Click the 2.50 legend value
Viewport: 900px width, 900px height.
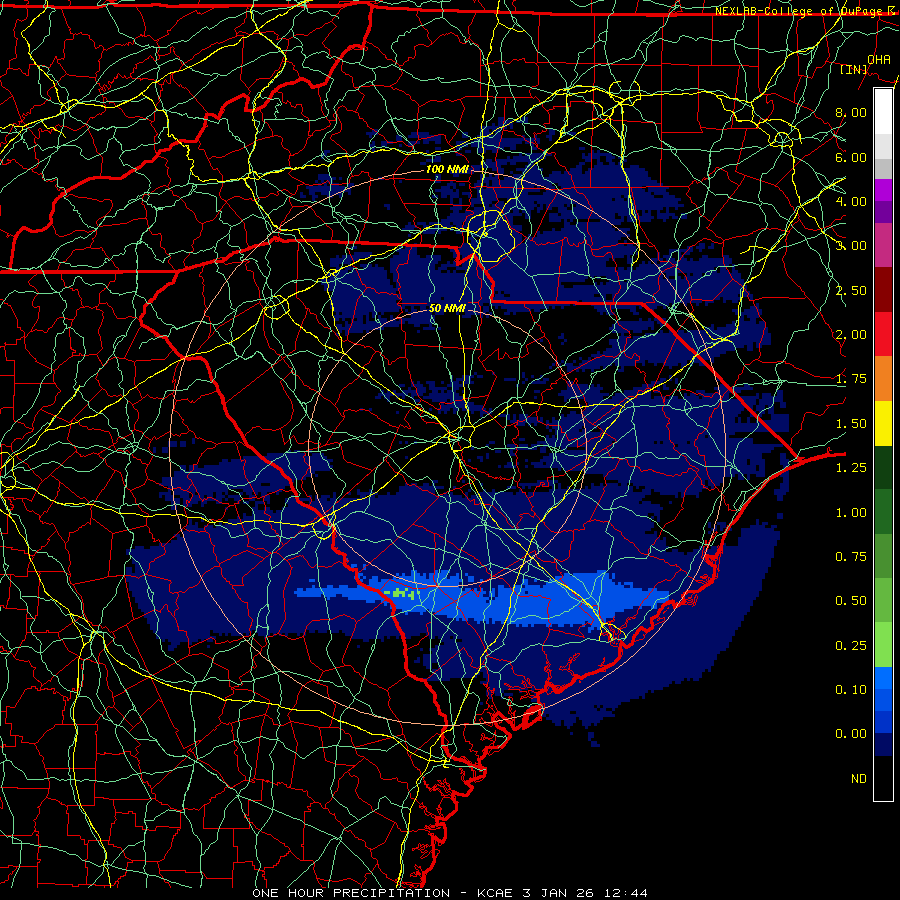pyautogui.click(x=851, y=290)
